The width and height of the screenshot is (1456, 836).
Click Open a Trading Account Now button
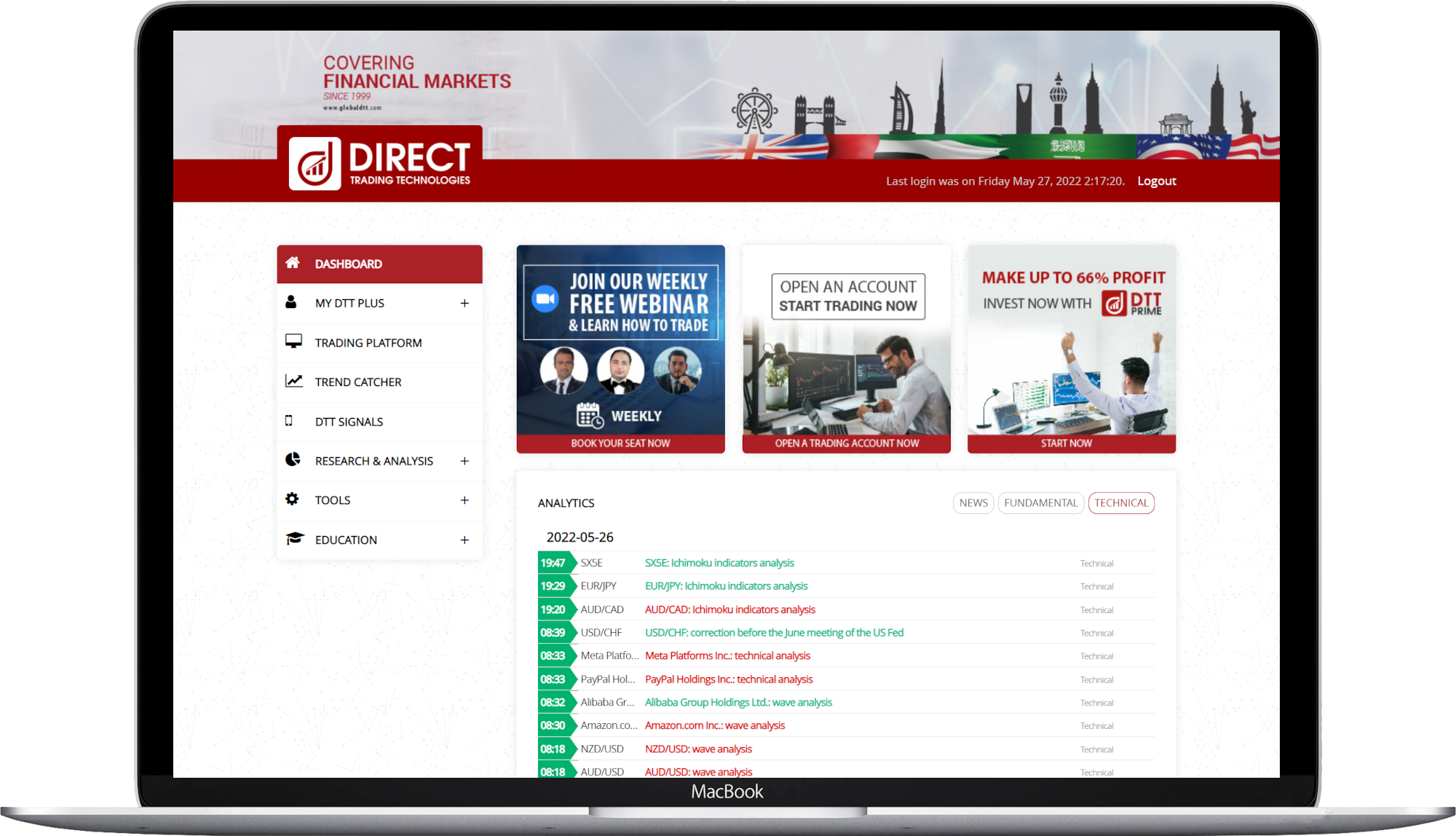[x=847, y=443]
